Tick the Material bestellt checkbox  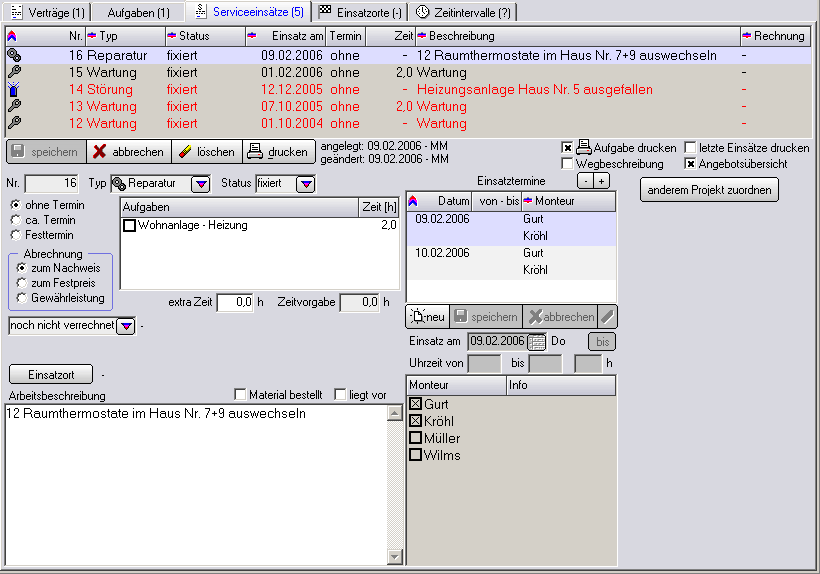[x=239, y=394]
